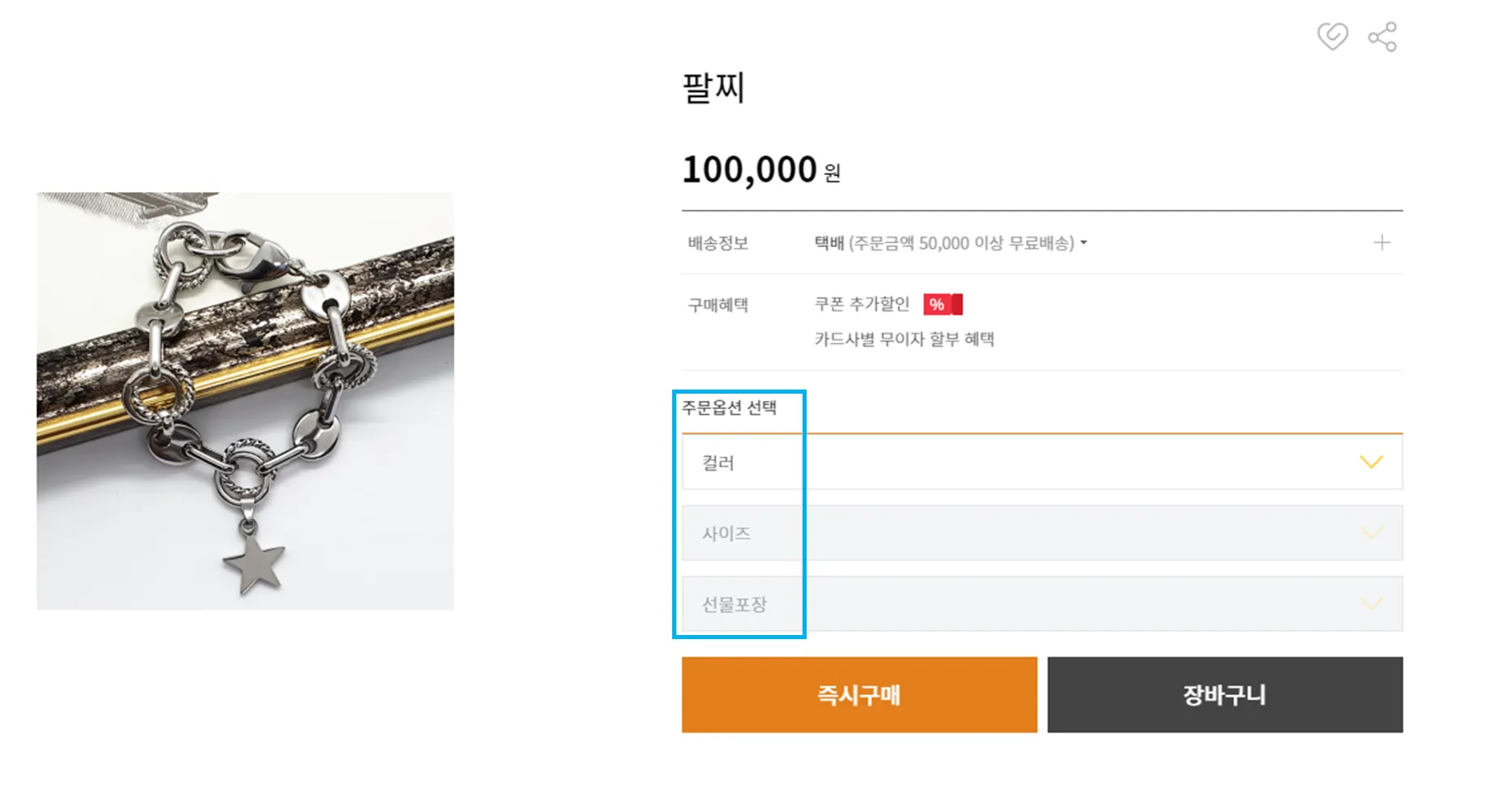Click the chevron arrow in the 선물포장 row
The width and height of the screenshot is (1512, 810).
[1370, 604]
